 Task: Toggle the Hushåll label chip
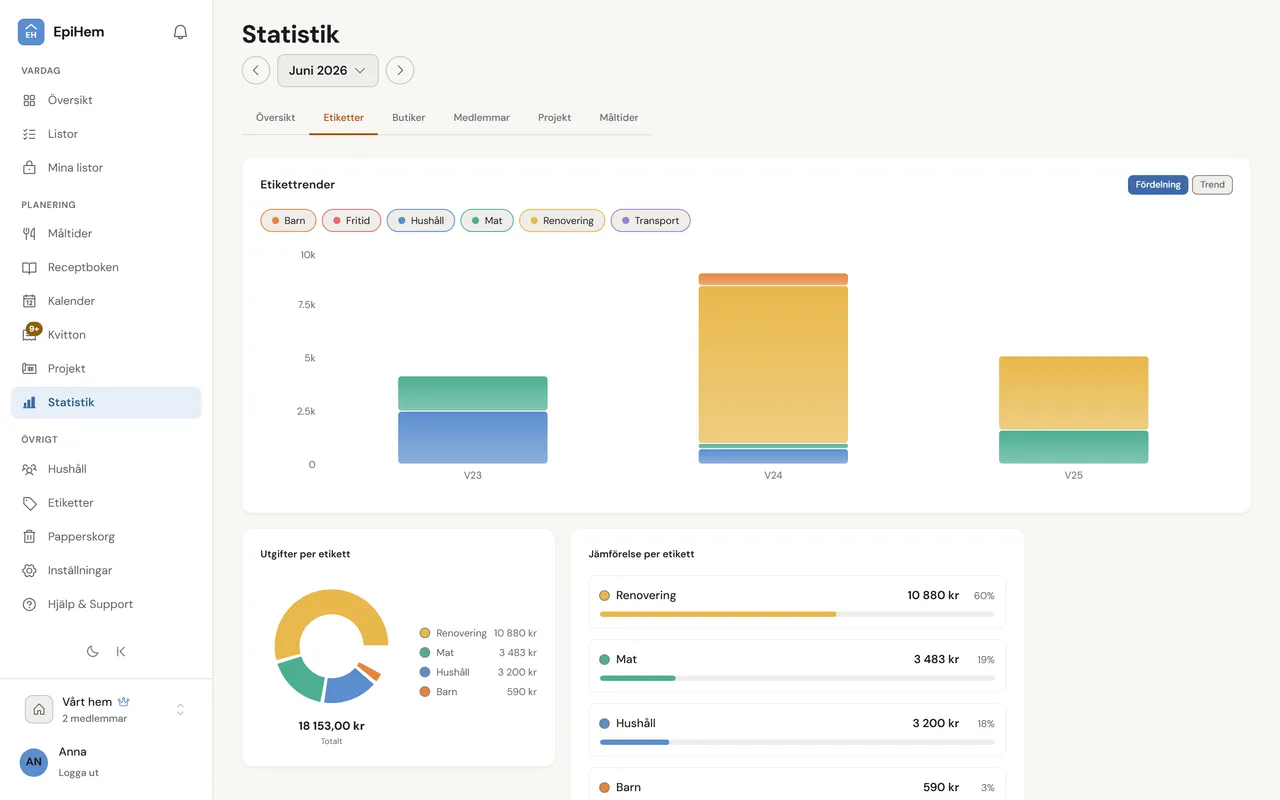[421, 221]
